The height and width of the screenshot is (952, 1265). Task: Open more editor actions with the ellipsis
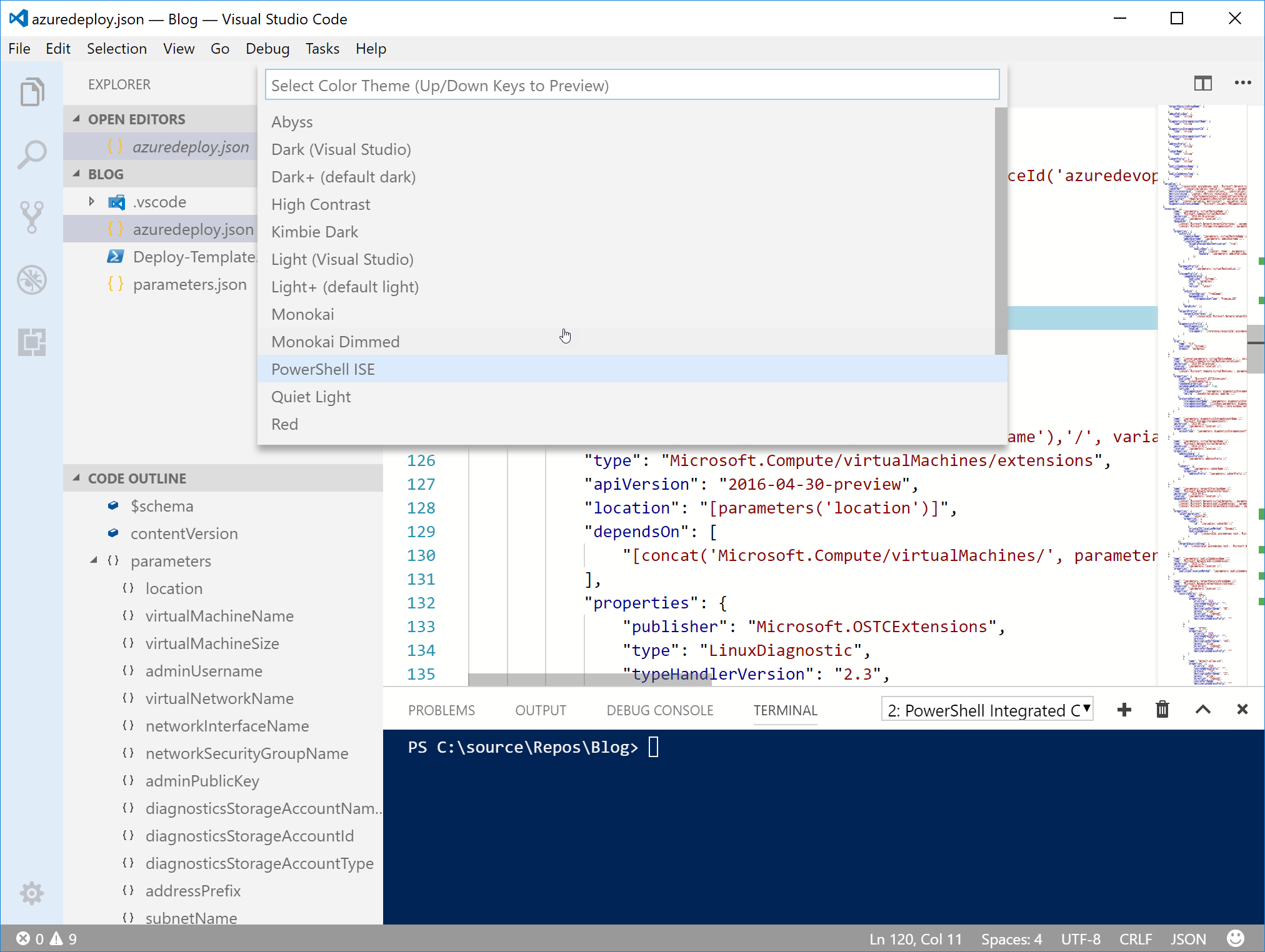pyautogui.click(x=1243, y=82)
